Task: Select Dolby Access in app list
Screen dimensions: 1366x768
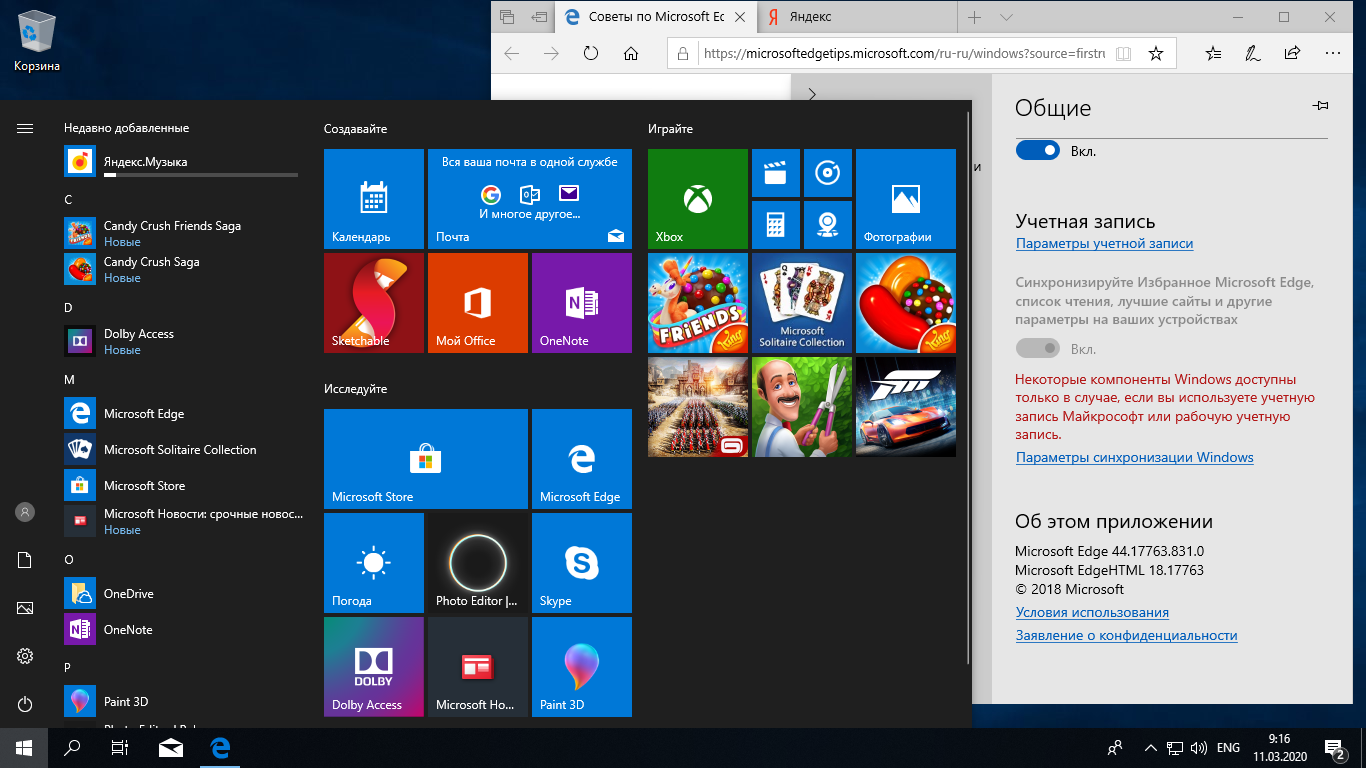Action: (x=182, y=341)
